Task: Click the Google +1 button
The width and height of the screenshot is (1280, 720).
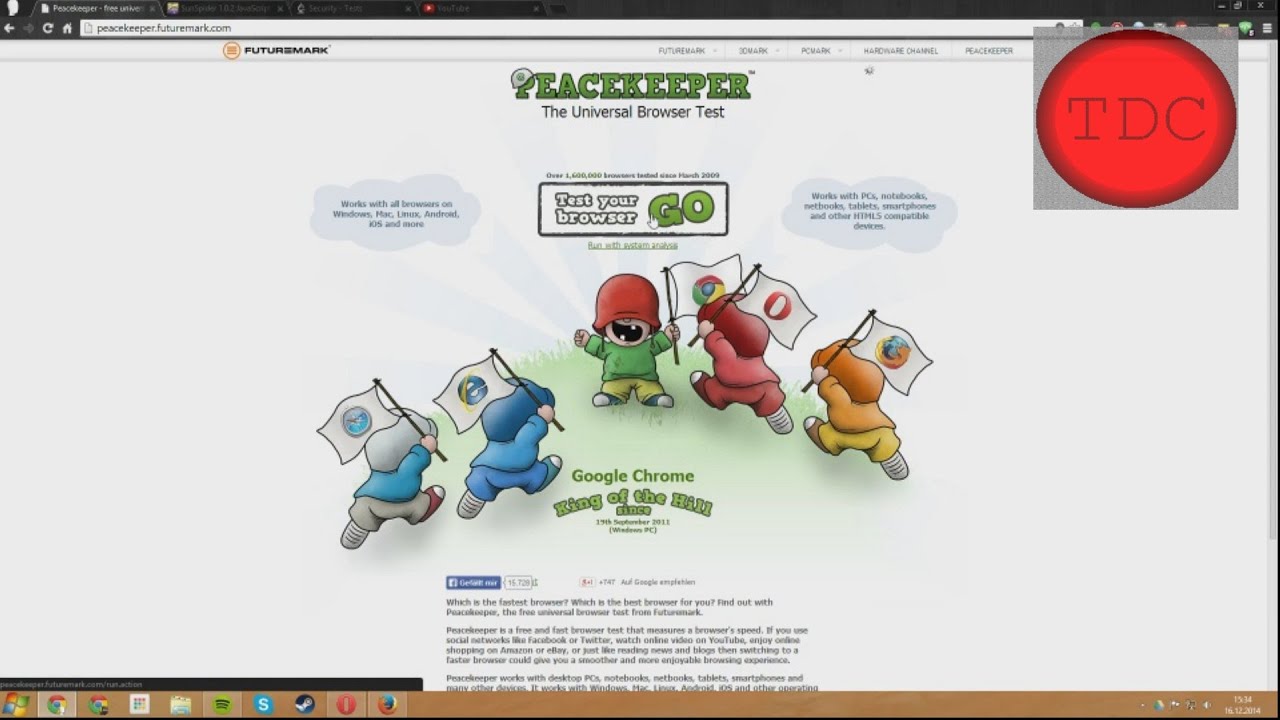Action: [x=587, y=582]
